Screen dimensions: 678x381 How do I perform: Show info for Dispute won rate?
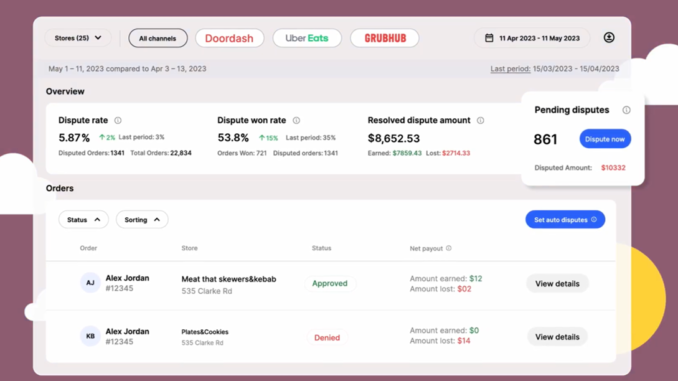pos(296,120)
